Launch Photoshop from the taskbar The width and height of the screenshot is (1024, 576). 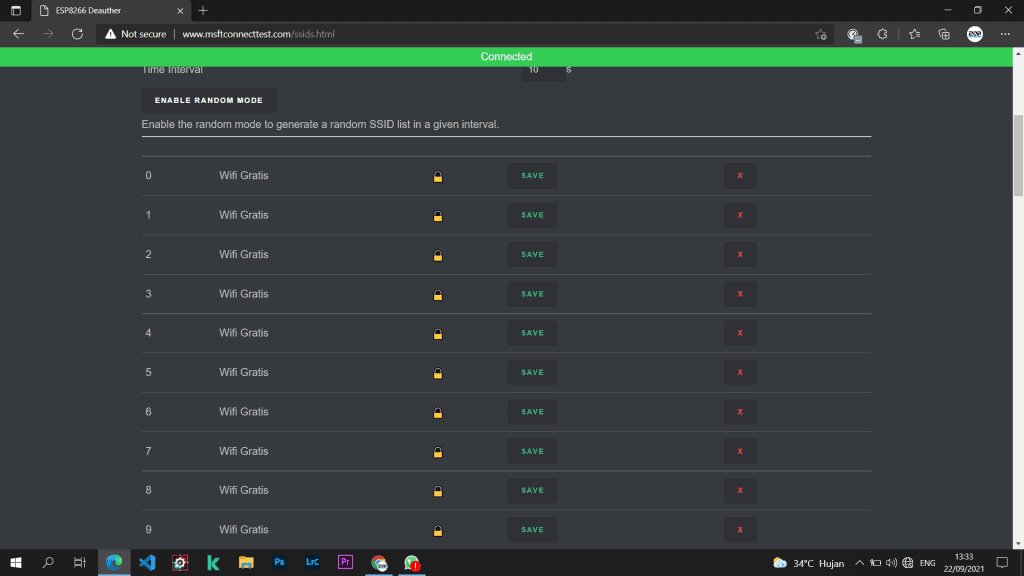click(279, 563)
